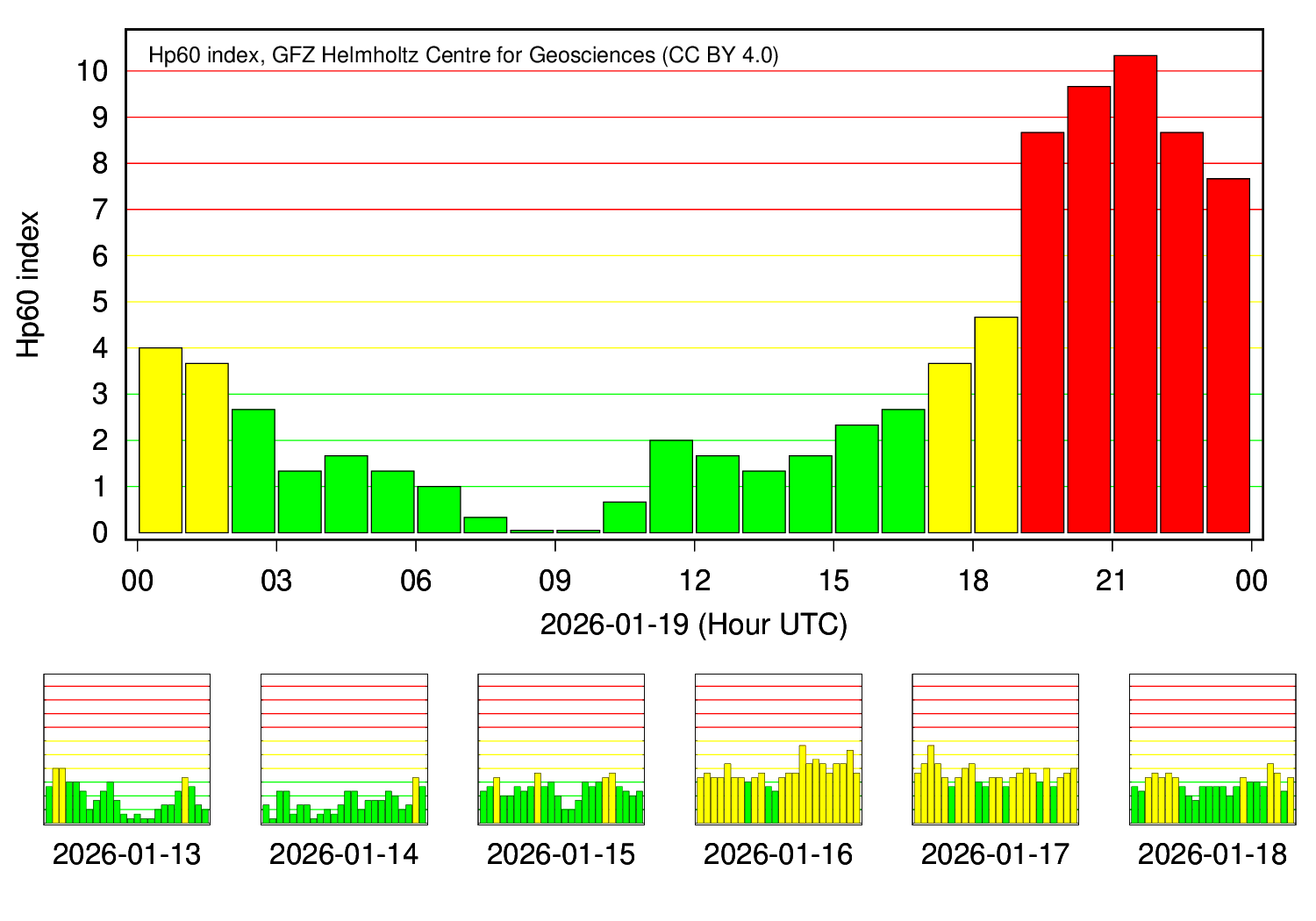
Task: Click the tallest red bar at hour 21
Action: click(1135, 294)
